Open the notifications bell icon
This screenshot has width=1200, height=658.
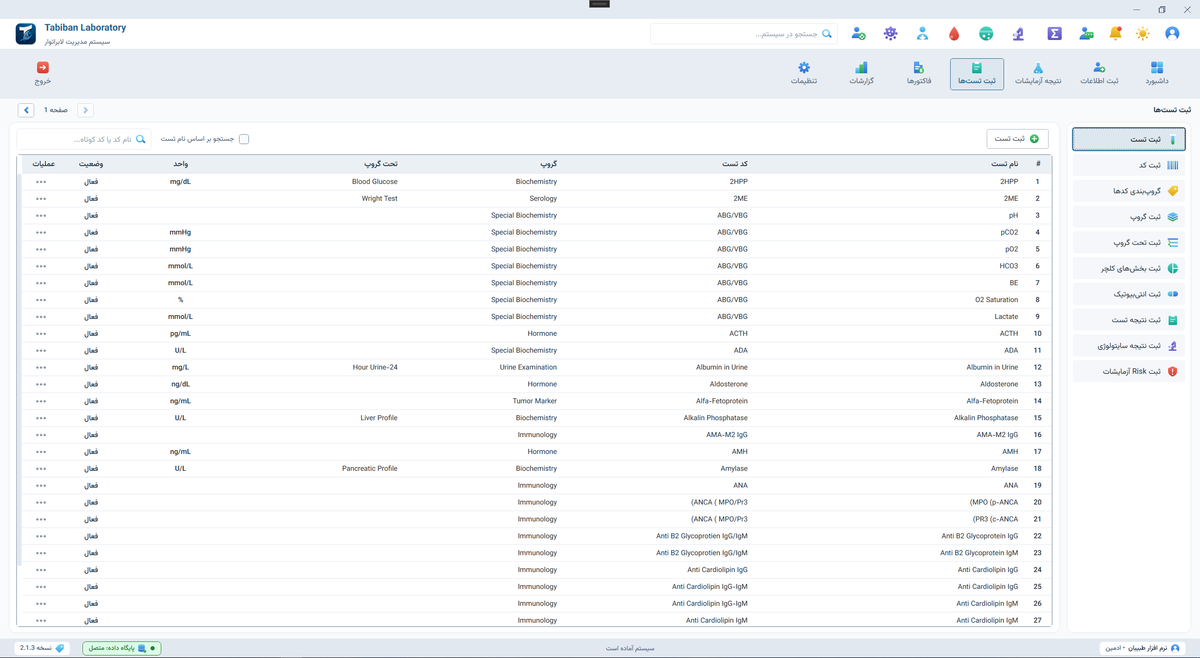click(x=1115, y=33)
